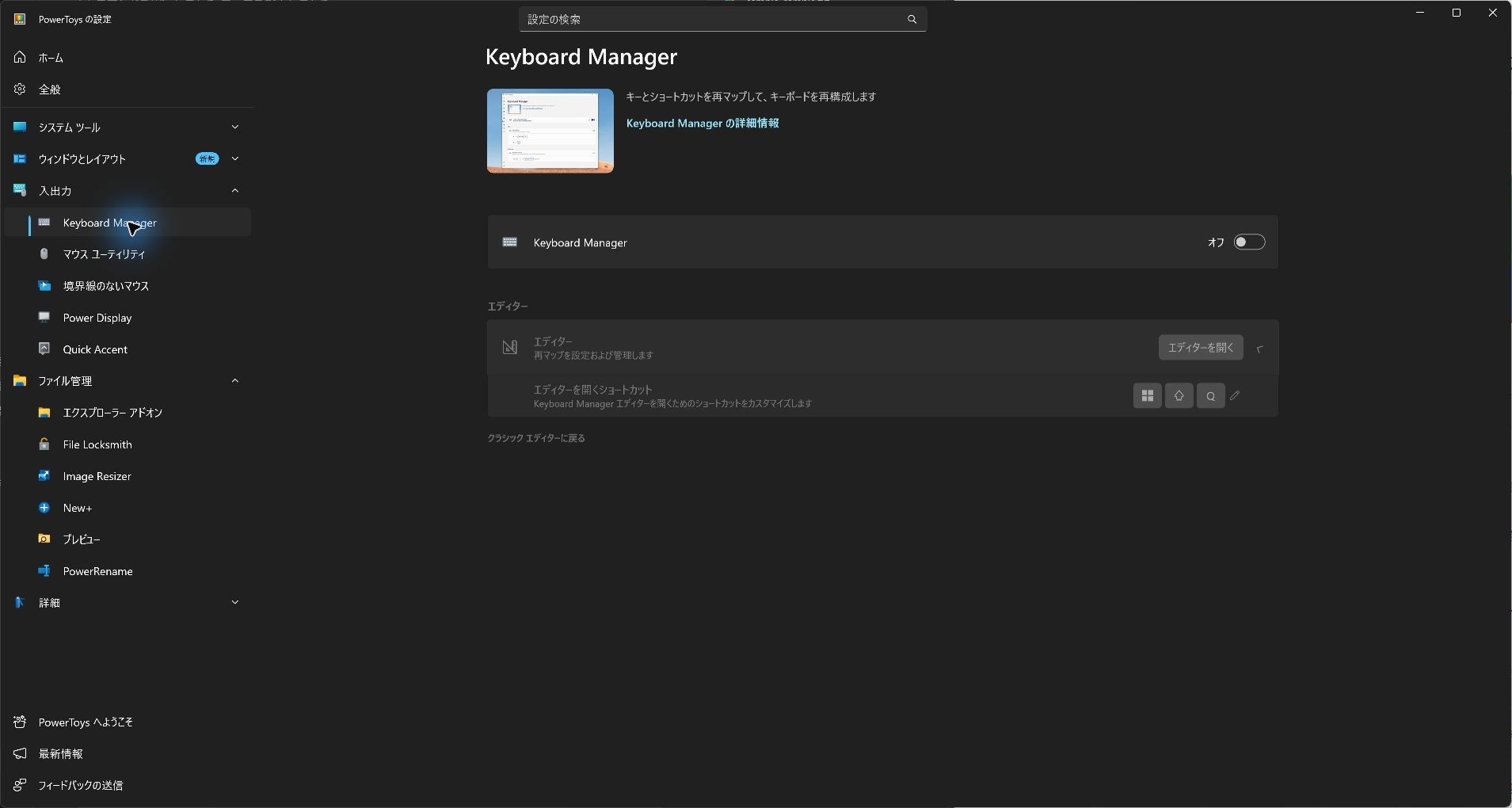Image resolution: width=1512 pixels, height=808 pixels.
Task: Click the エディター row expand arrow
Action: pyautogui.click(x=1259, y=348)
